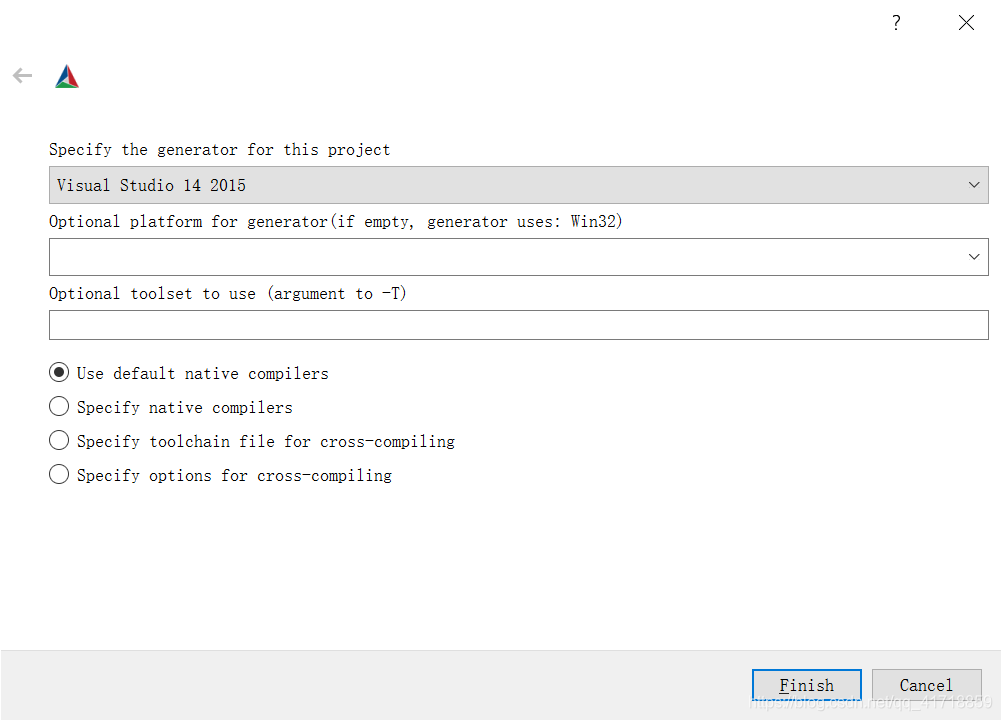The width and height of the screenshot is (1002, 721).
Task: Select Use default native compilers
Action: pos(59,372)
